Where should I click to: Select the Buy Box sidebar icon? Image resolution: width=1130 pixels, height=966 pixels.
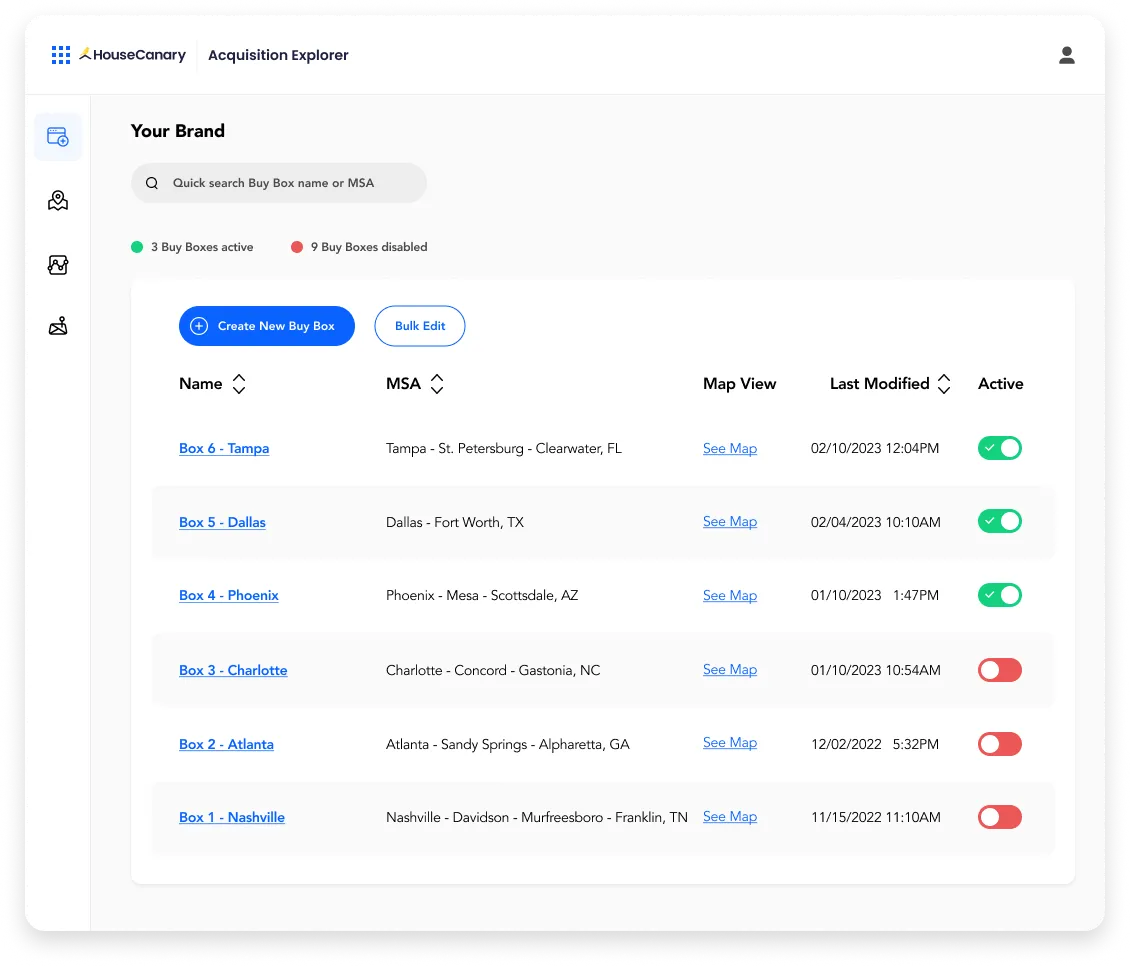click(x=58, y=137)
